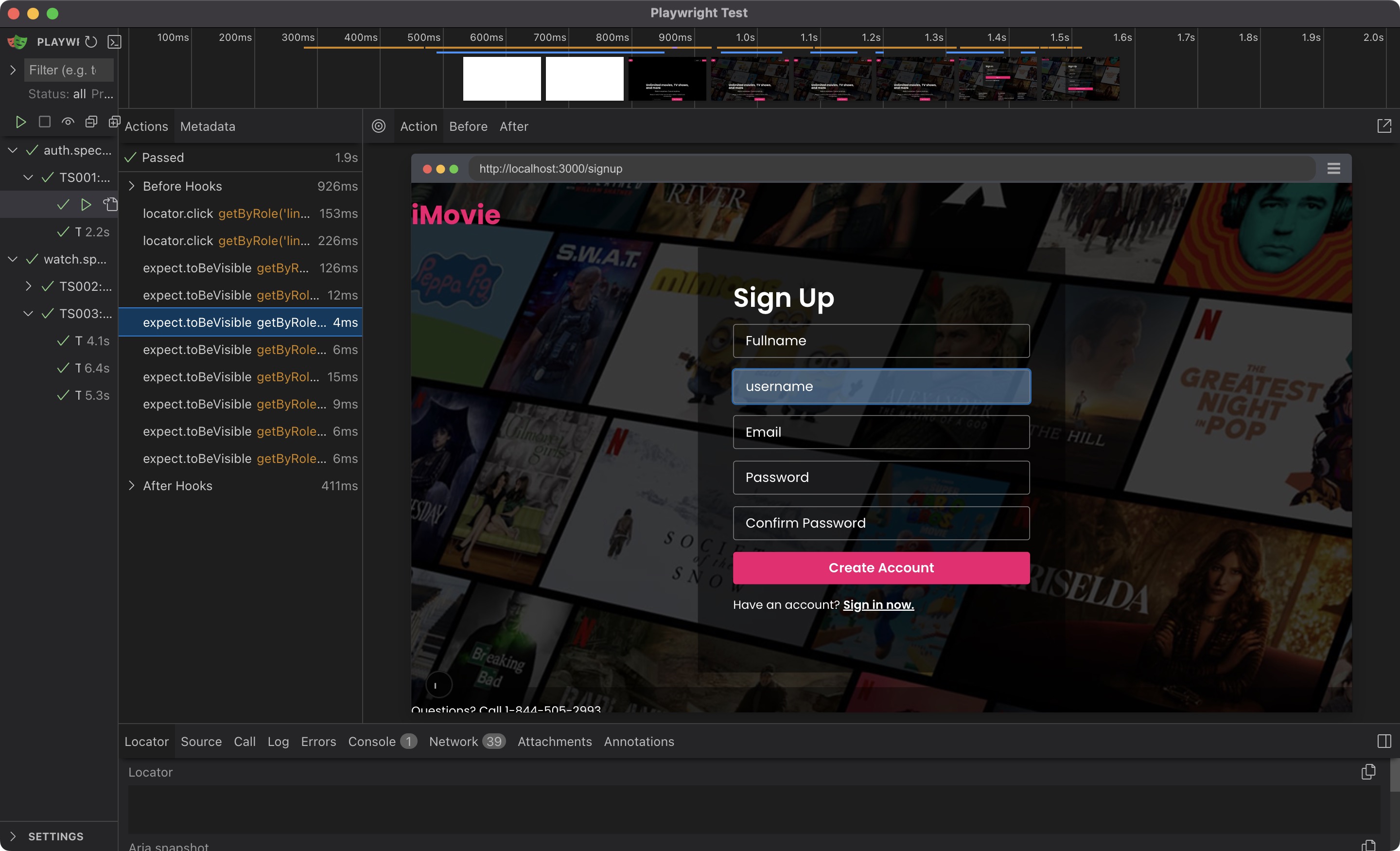1400x851 pixels.
Task: Toggle the terminal output icon
Action: pos(114,41)
